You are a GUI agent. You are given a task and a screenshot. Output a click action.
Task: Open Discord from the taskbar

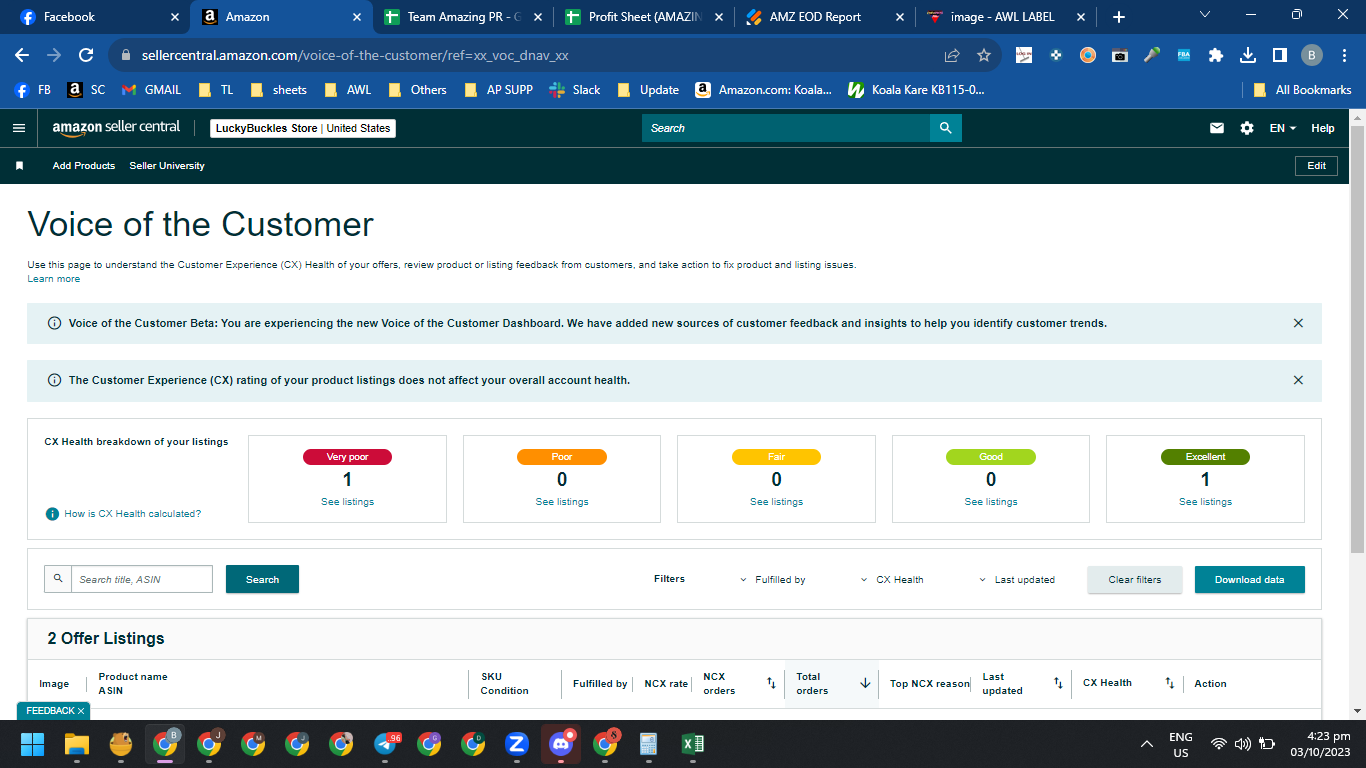[x=561, y=744]
